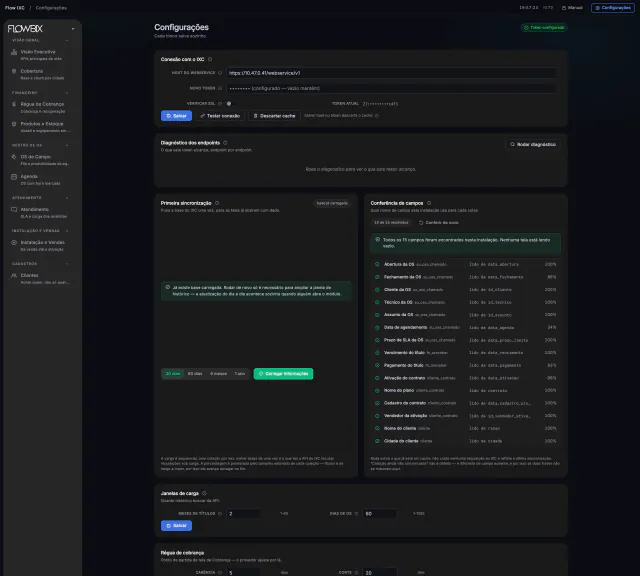Open the dropdown next to the Flowbix logo

[x=73, y=29]
